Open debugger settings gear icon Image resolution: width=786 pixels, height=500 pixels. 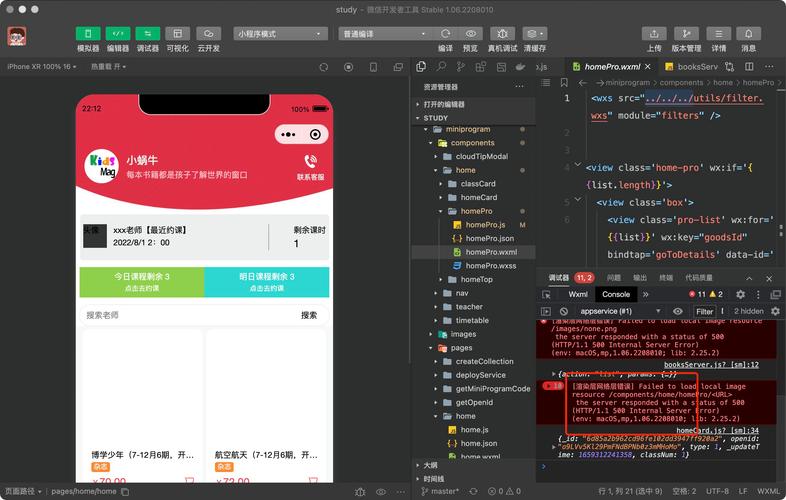pyautogui.click(x=740, y=294)
